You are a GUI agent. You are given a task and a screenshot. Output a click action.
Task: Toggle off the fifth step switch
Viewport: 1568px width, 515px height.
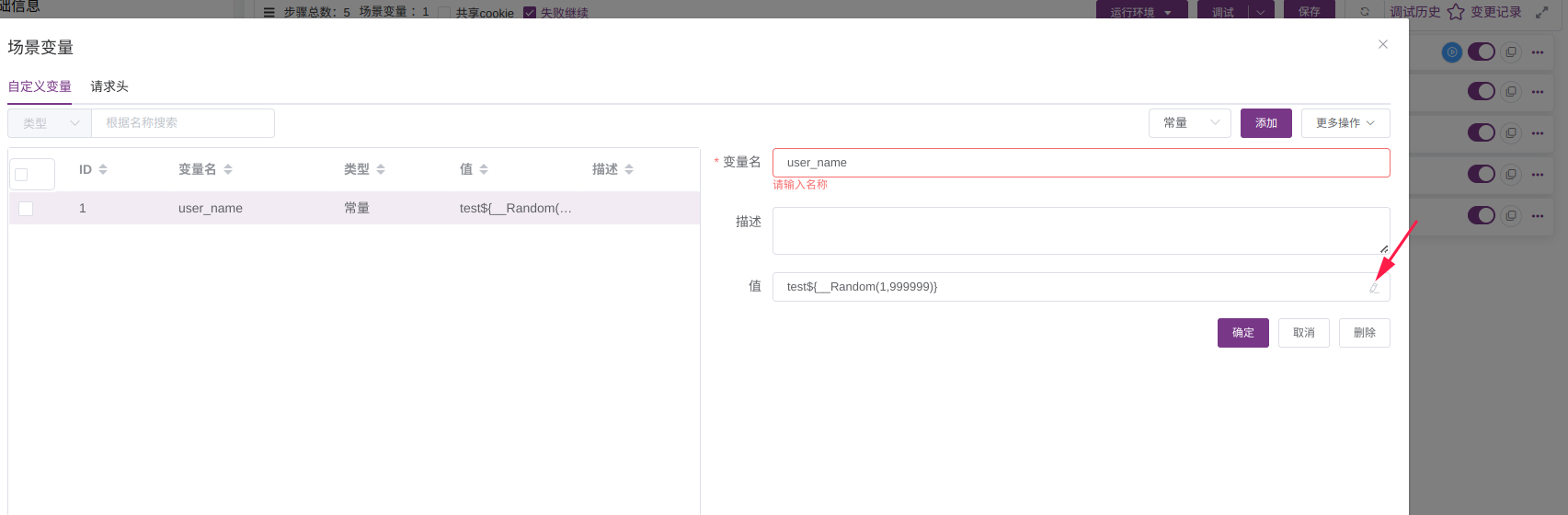pyautogui.click(x=1482, y=215)
